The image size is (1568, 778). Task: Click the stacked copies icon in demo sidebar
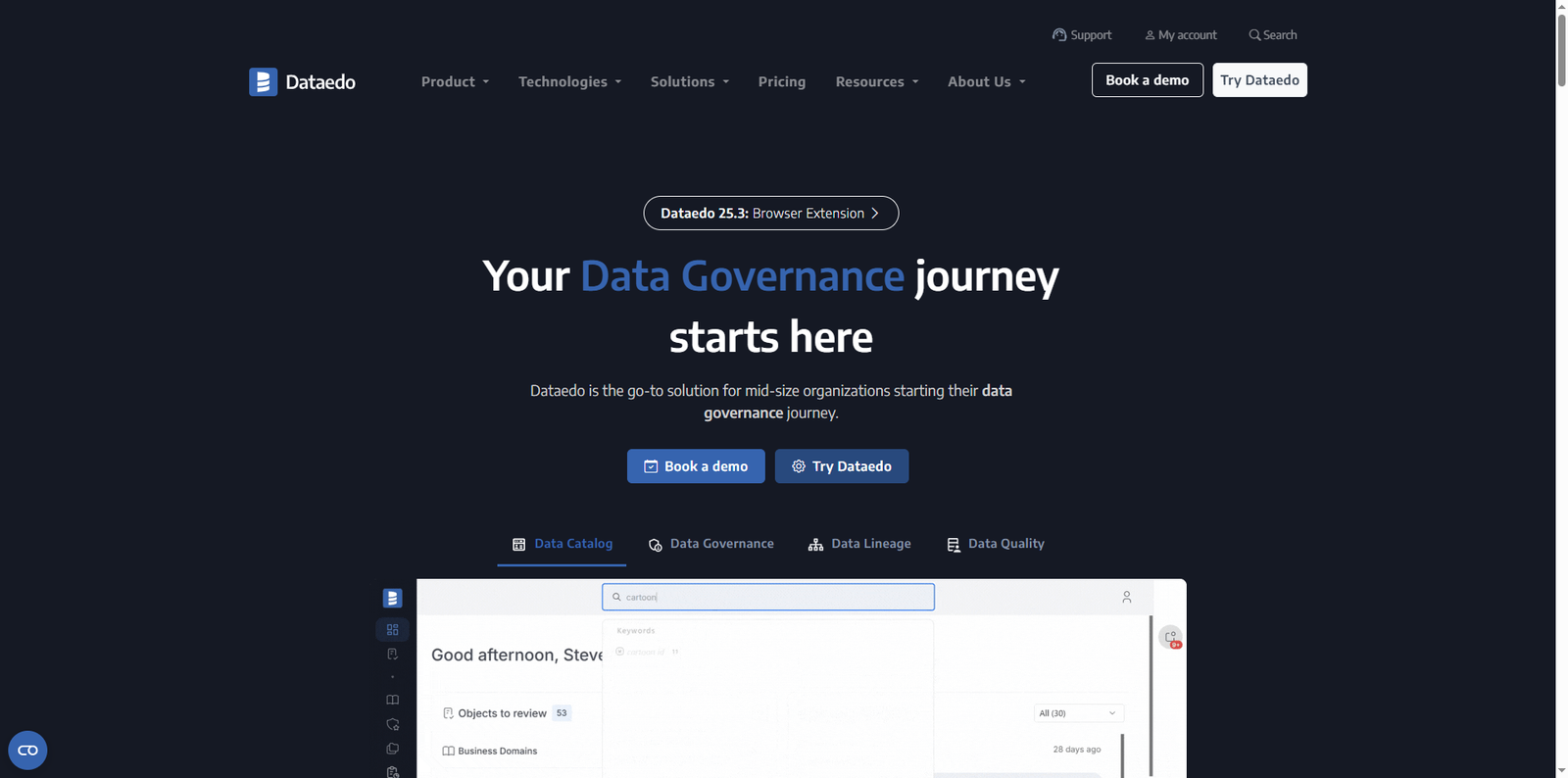[x=392, y=749]
